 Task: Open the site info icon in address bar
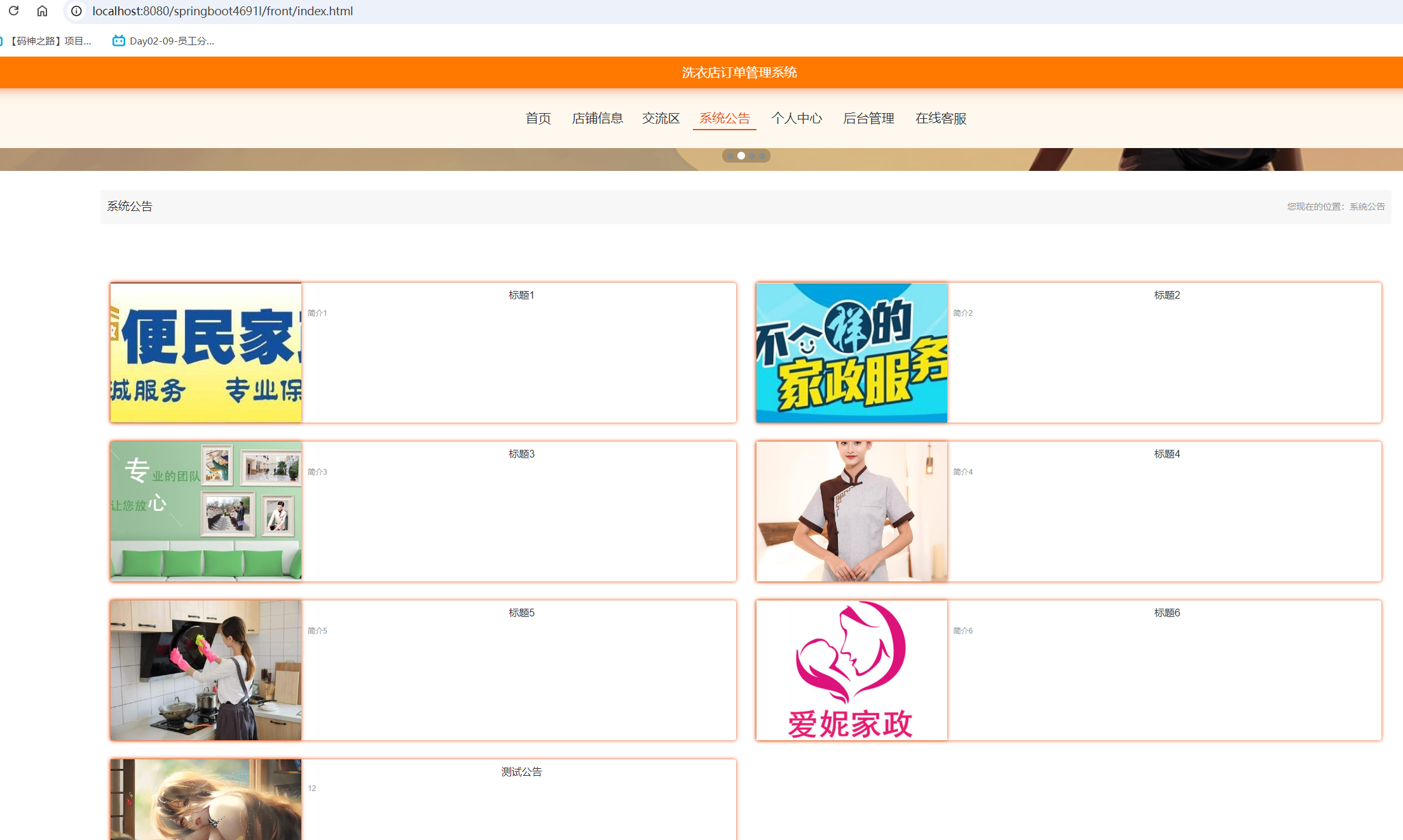(x=76, y=11)
